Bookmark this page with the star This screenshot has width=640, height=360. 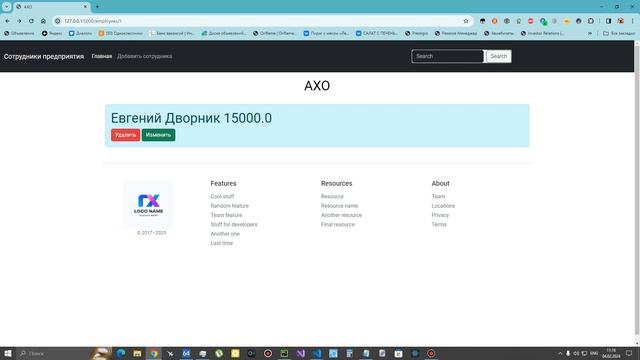click(x=466, y=21)
